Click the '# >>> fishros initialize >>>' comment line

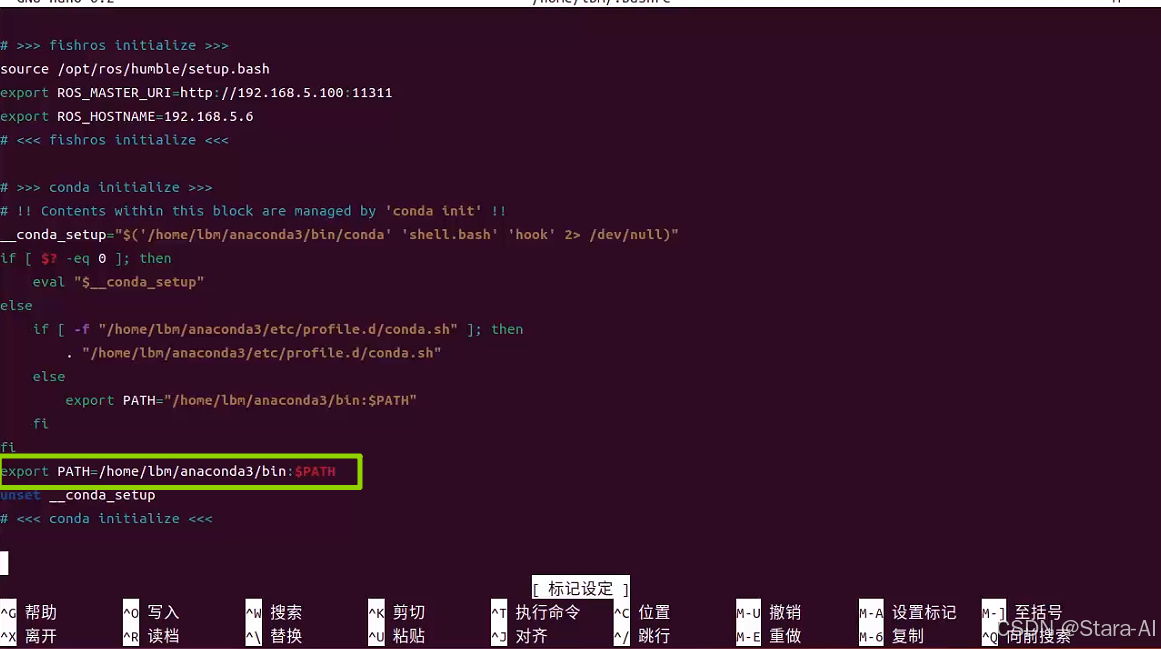point(115,46)
